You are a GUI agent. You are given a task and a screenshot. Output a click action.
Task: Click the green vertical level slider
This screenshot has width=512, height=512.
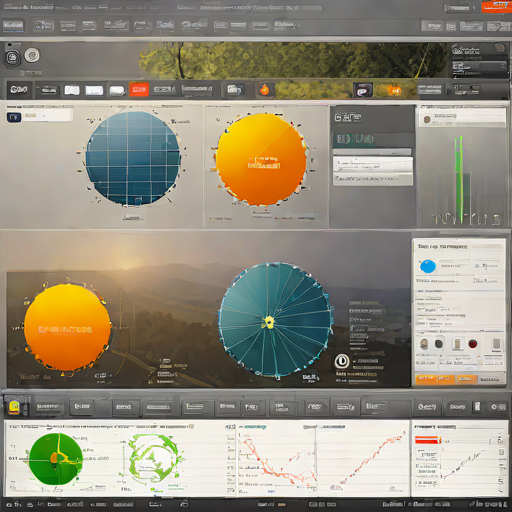(x=460, y=179)
